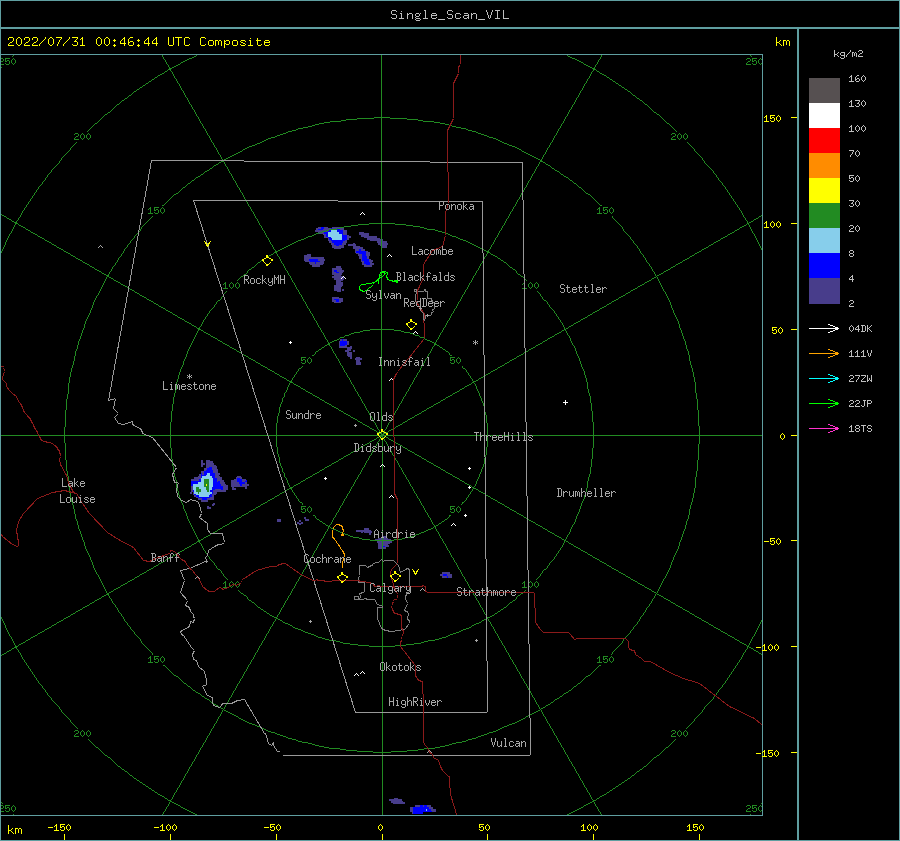Viewport: 900px width, 841px height.
Task: Click the 04DK legend label
Action: tap(860, 329)
